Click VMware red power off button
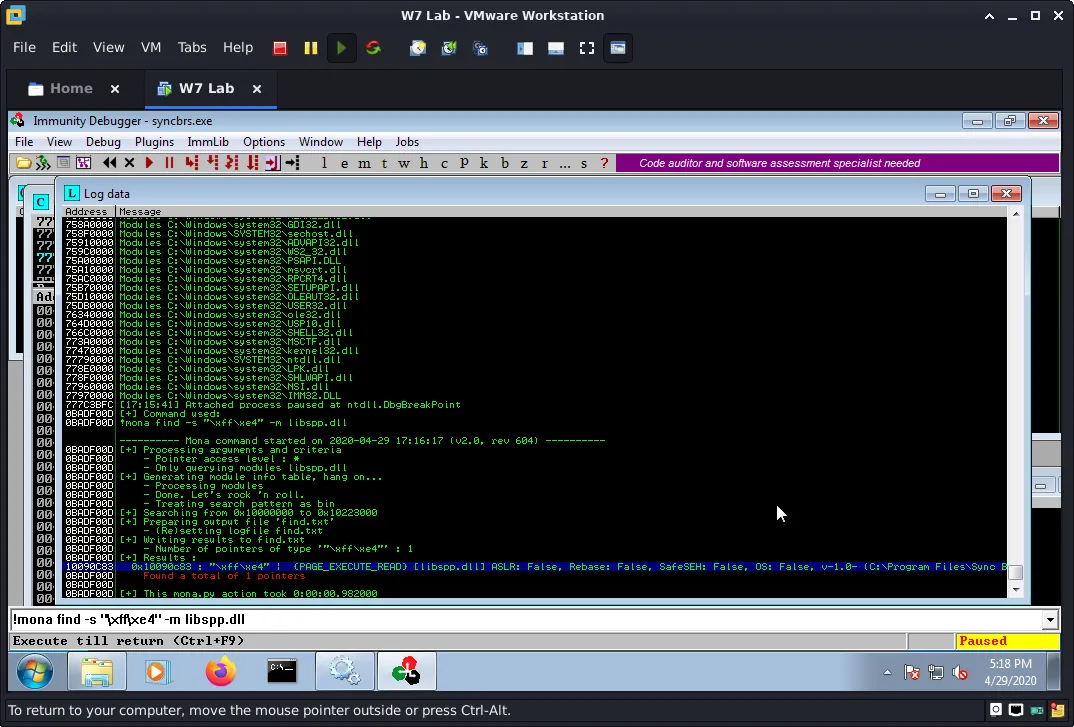This screenshot has height=727, width=1074. click(x=279, y=48)
